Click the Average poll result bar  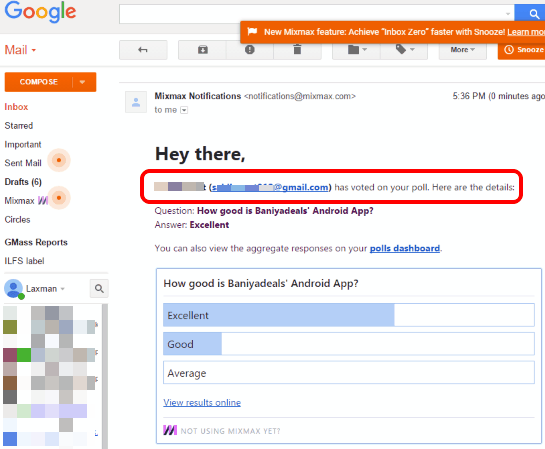[x=349, y=373]
